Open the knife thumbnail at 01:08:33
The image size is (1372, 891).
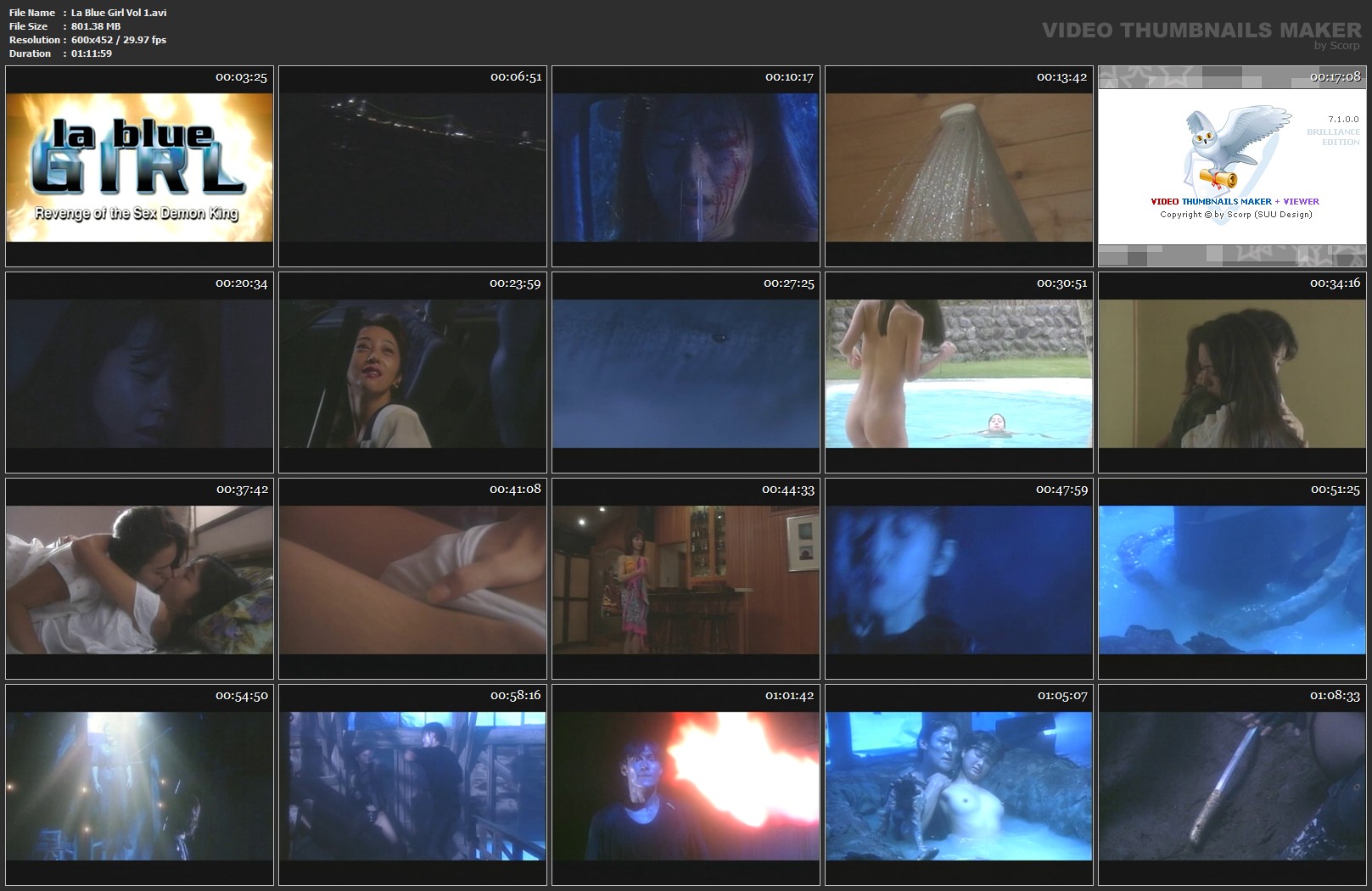click(x=1232, y=785)
